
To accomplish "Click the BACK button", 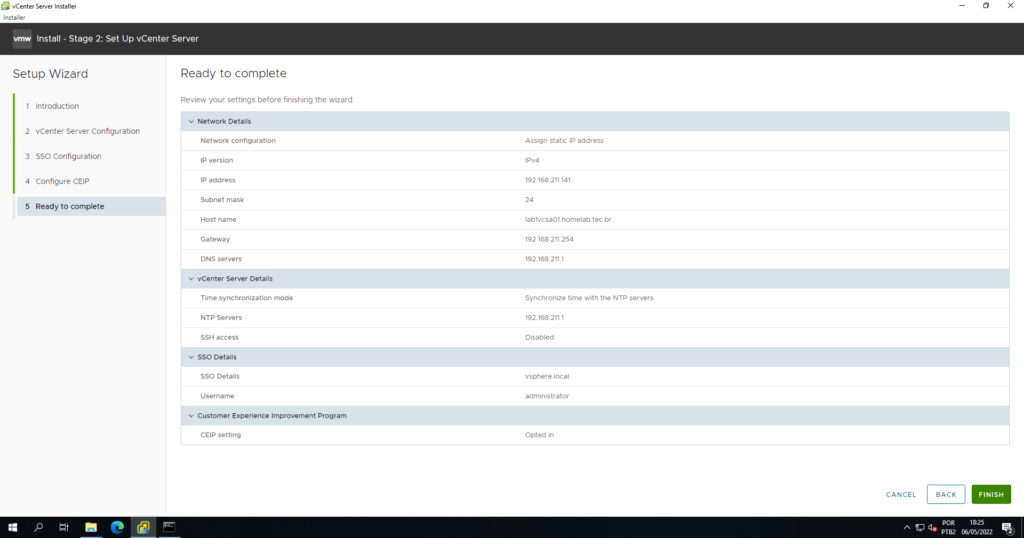I will coord(946,494).
